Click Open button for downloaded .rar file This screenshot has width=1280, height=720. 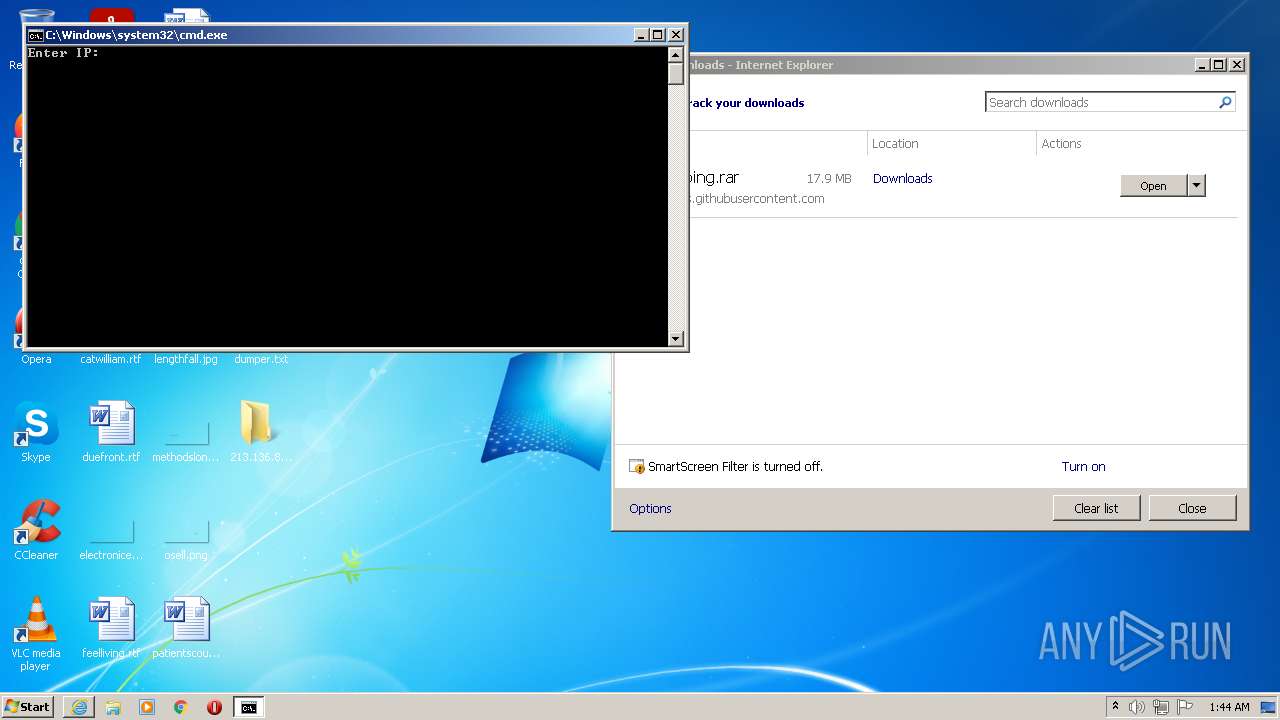point(1153,186)
